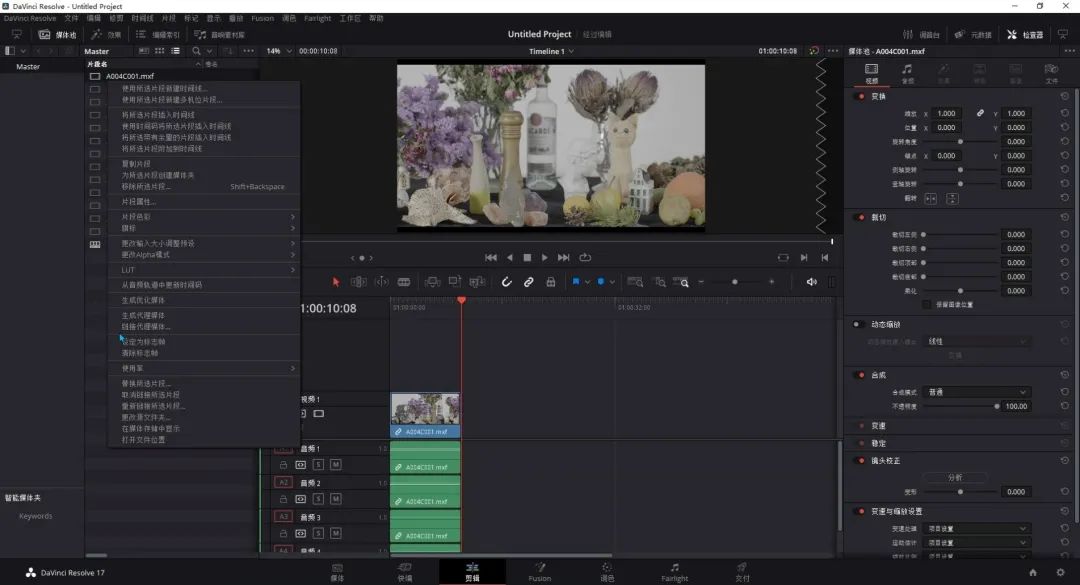The height and width of the screenshot is (585, 1080).
Task: Click the 分析 button under 镜头校正
Action: coord(955,477)
